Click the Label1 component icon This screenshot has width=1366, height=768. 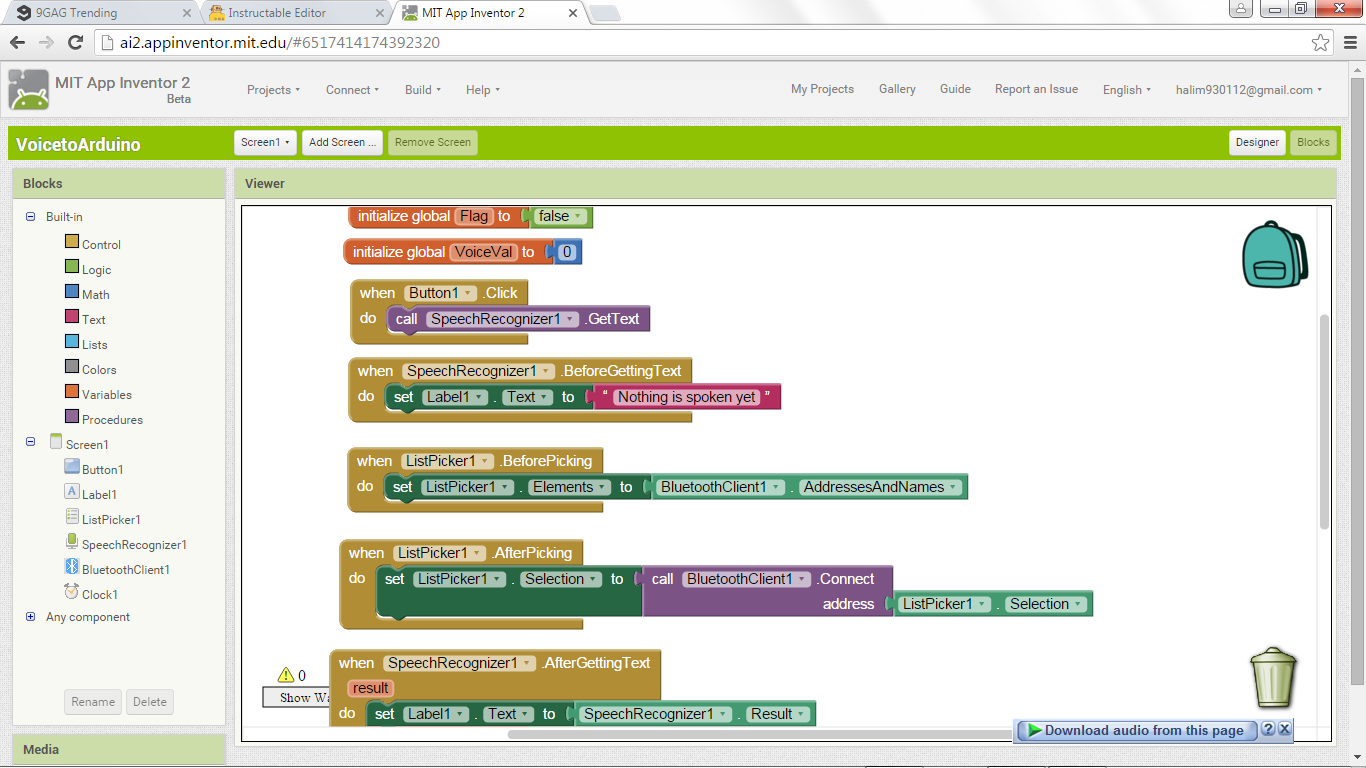71,492
